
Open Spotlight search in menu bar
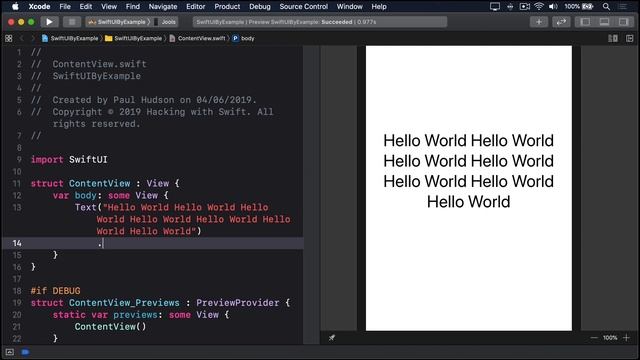(606, 7)
